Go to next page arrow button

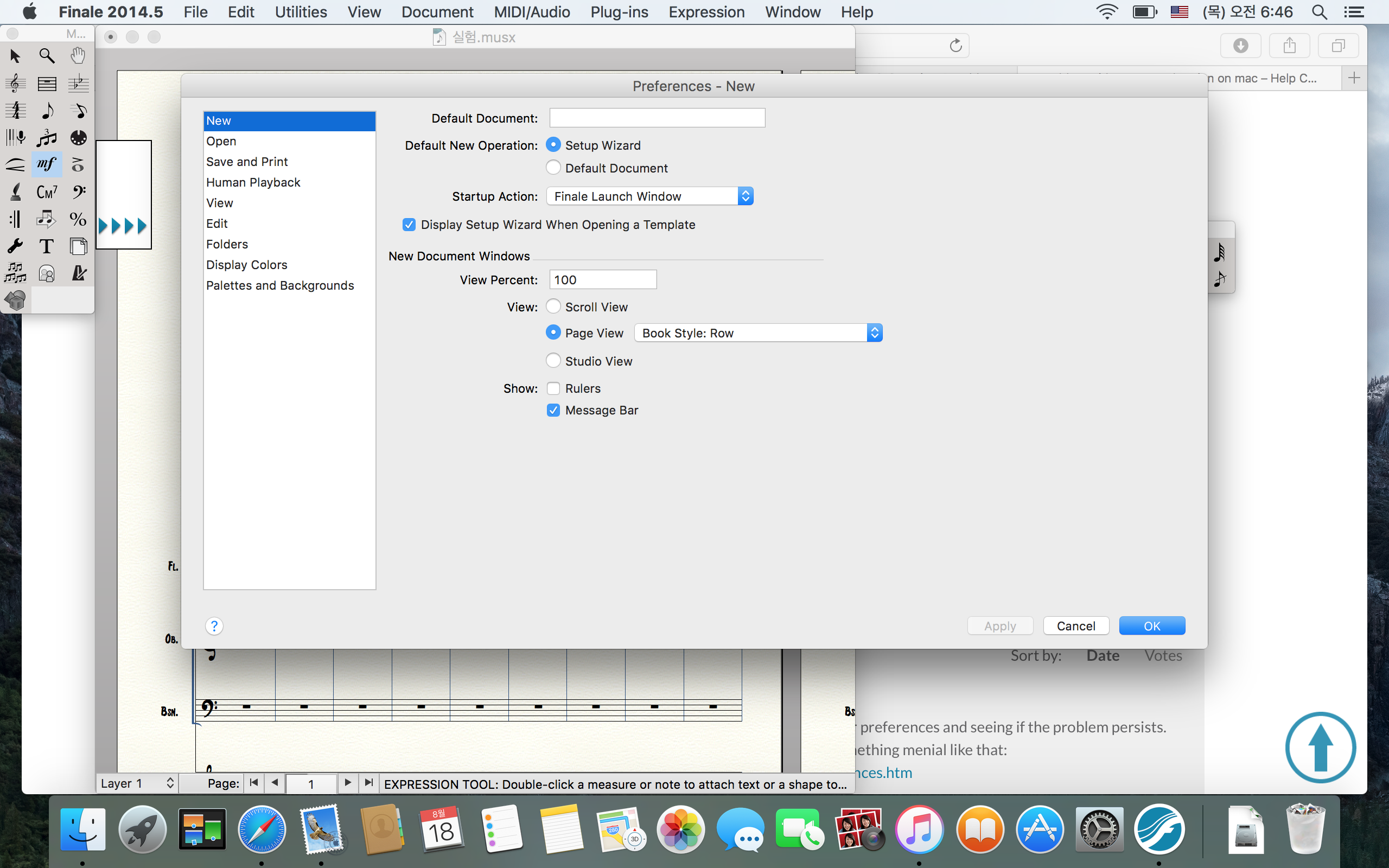pos(348,783)
